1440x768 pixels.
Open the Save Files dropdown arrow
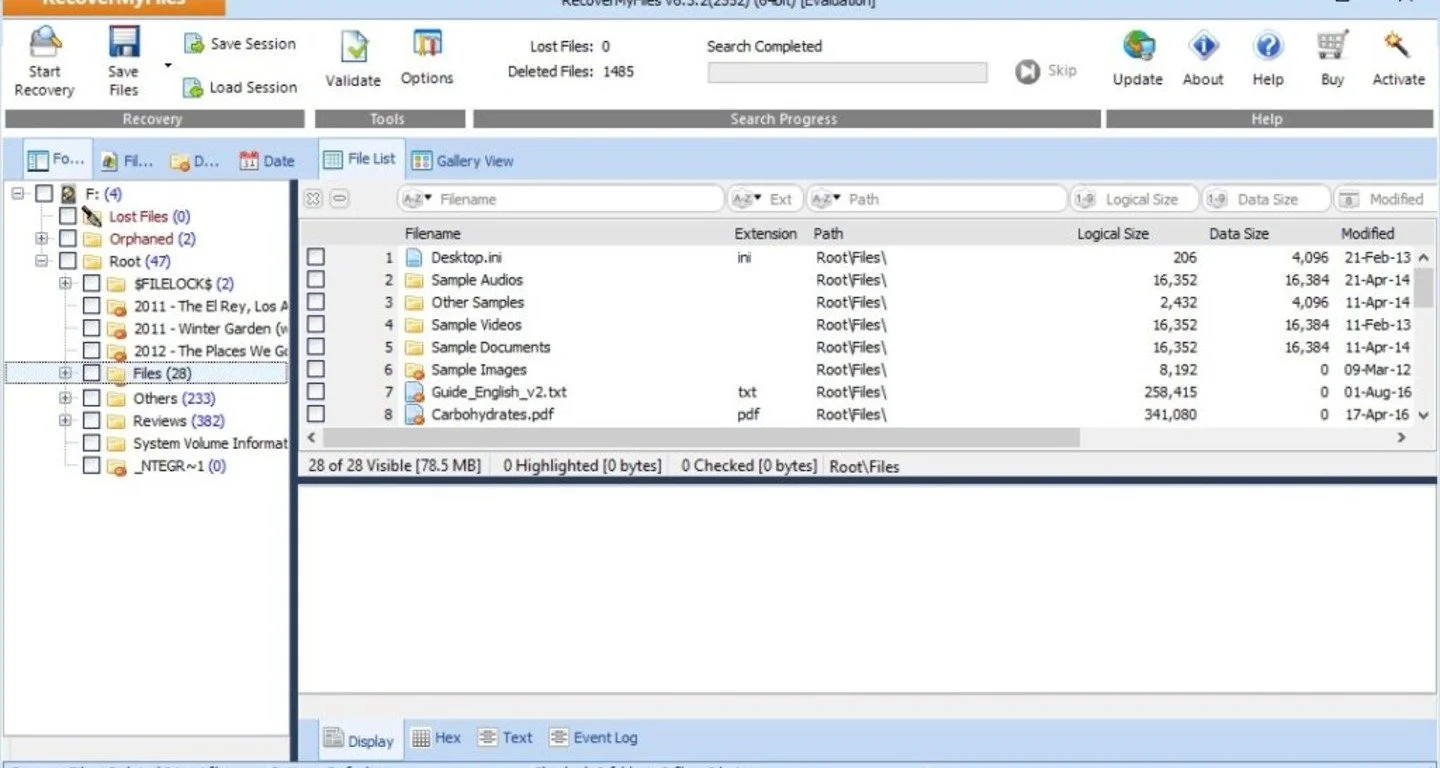[x=168, y=67]
